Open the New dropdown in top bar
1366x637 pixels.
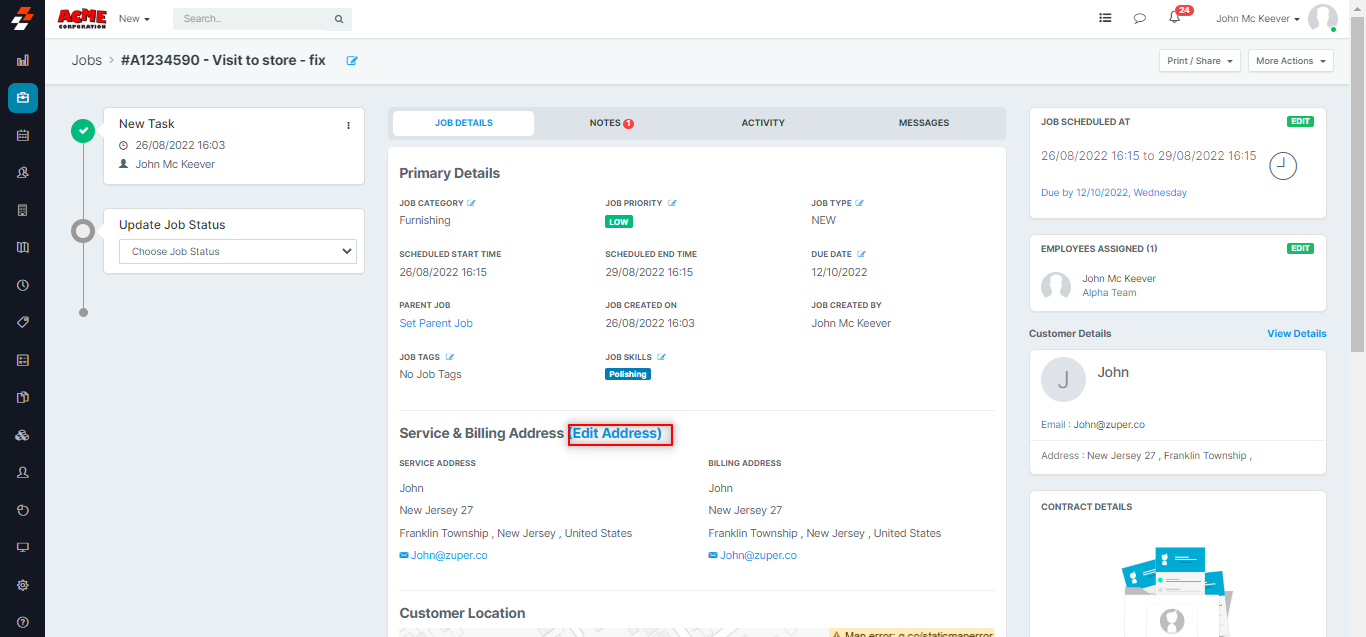tap(134, 19)
